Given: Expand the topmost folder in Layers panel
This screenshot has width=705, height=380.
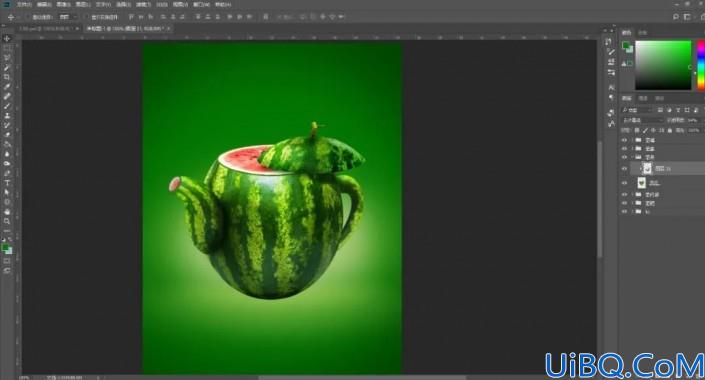Looking at the screenshot, I should (x=632, y=140).
